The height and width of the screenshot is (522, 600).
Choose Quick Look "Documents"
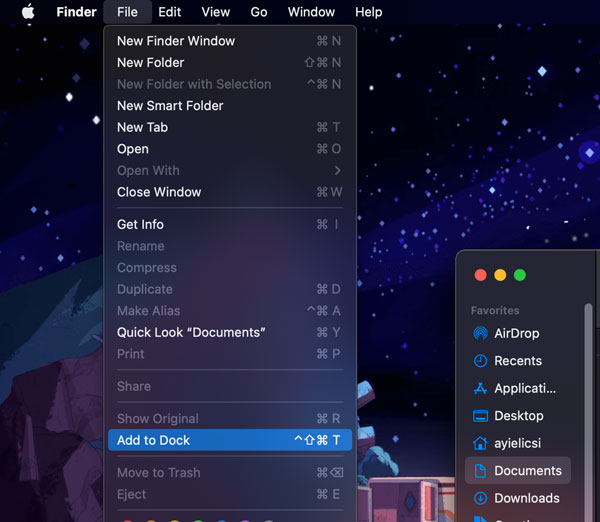[230, 332]
